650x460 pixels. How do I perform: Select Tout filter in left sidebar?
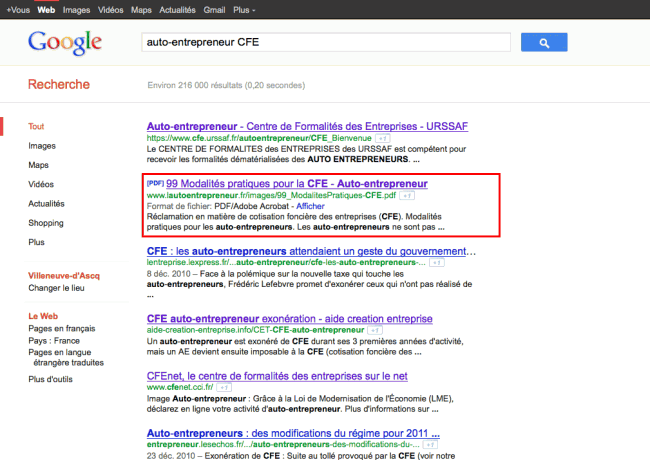pos(36,126)
